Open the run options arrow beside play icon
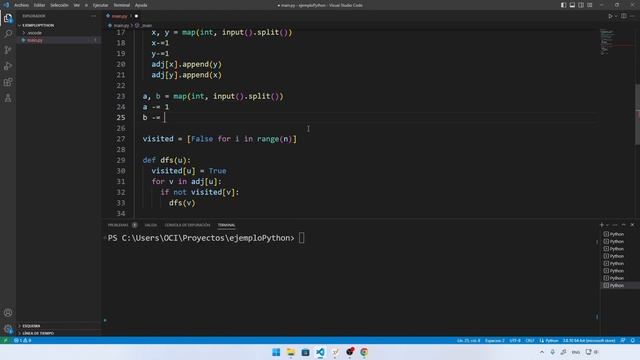 (x=616, y=16)
